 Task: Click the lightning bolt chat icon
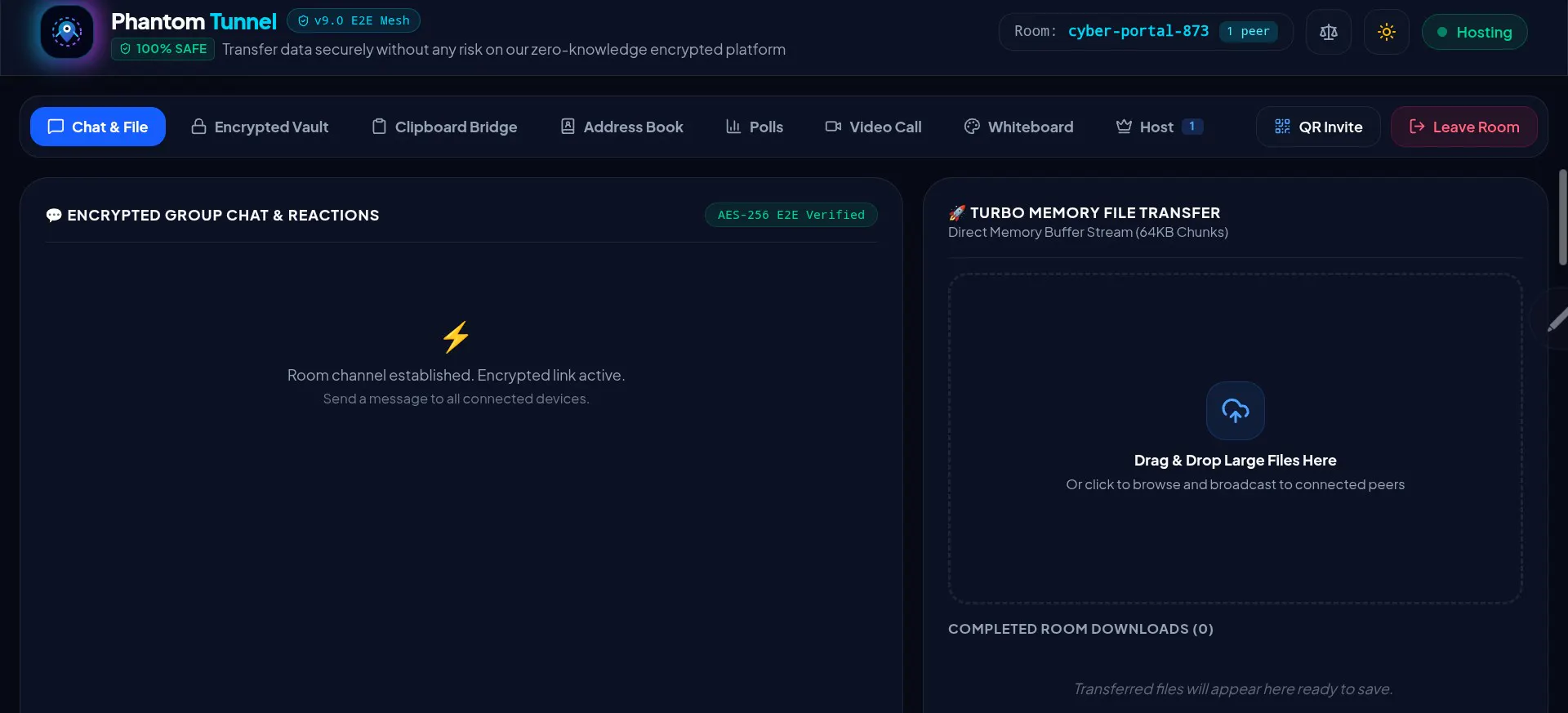pyautogui.click(x=456, y=336)
